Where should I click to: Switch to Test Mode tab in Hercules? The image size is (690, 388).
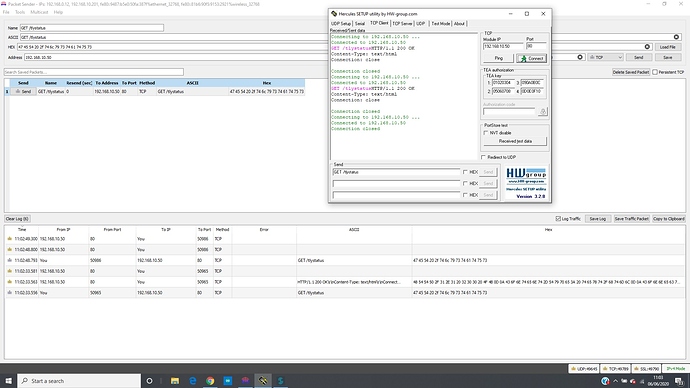[440, 24]
